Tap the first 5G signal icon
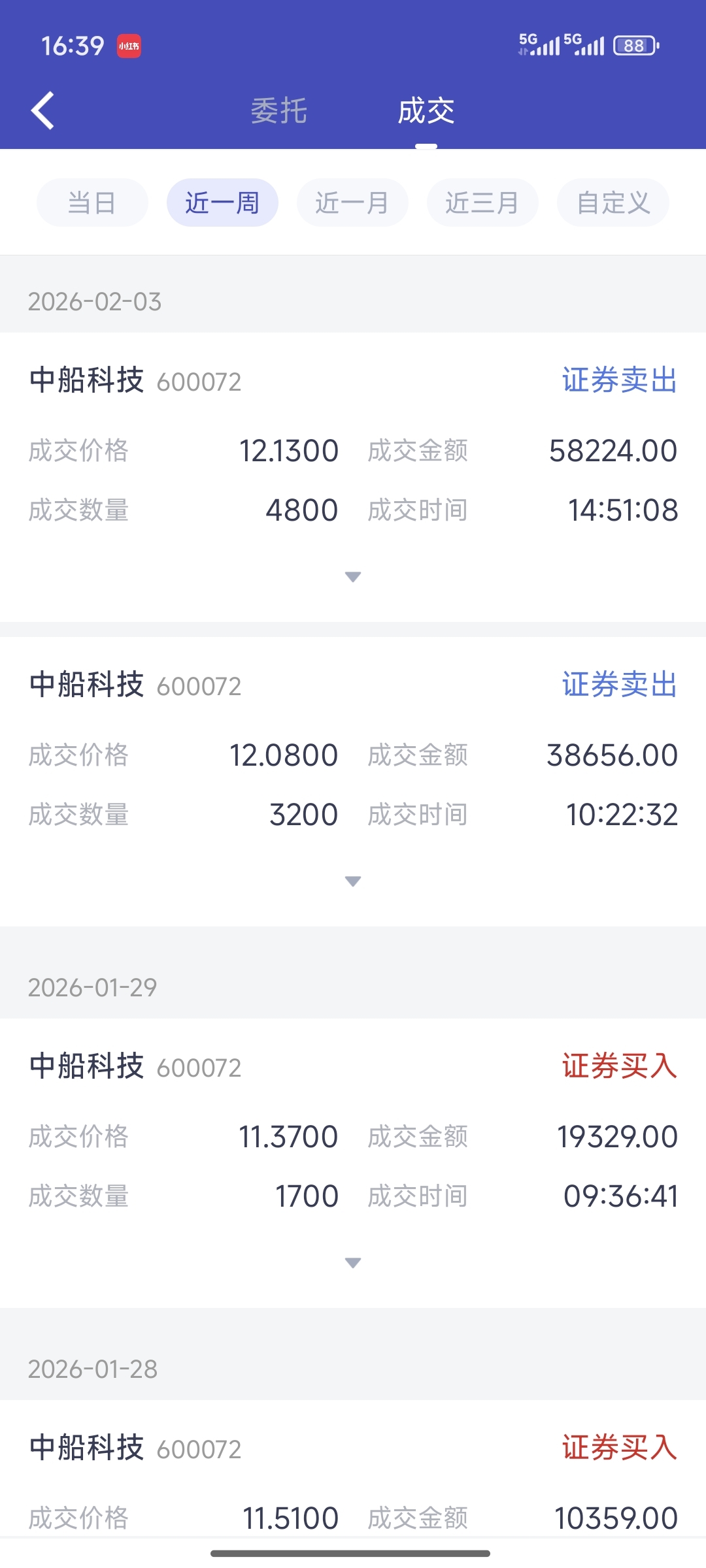Viewport: 706px width, 1568px height. (x=539, y=45)
